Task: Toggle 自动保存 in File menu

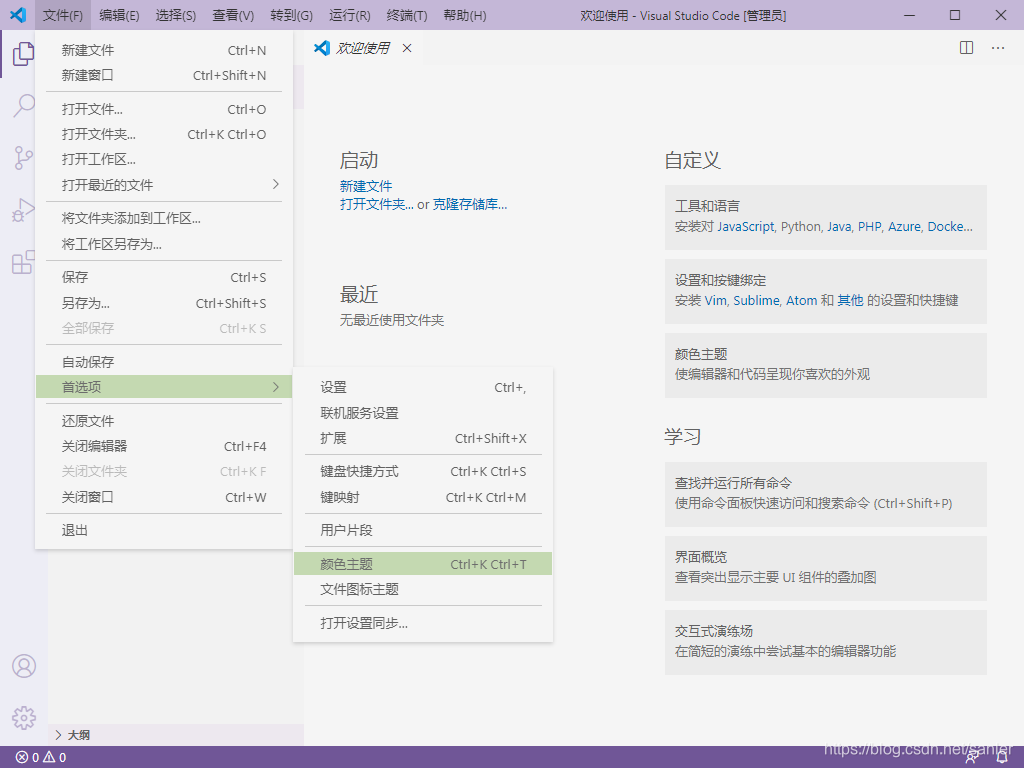Action: [164, 362]
